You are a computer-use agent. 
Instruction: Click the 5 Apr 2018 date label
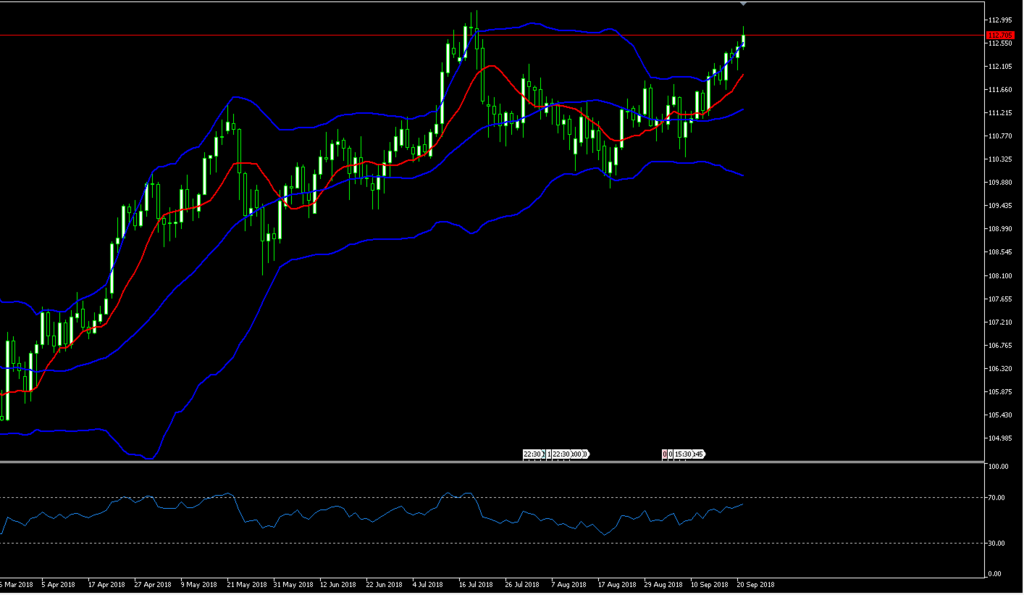tap(58, 585)
